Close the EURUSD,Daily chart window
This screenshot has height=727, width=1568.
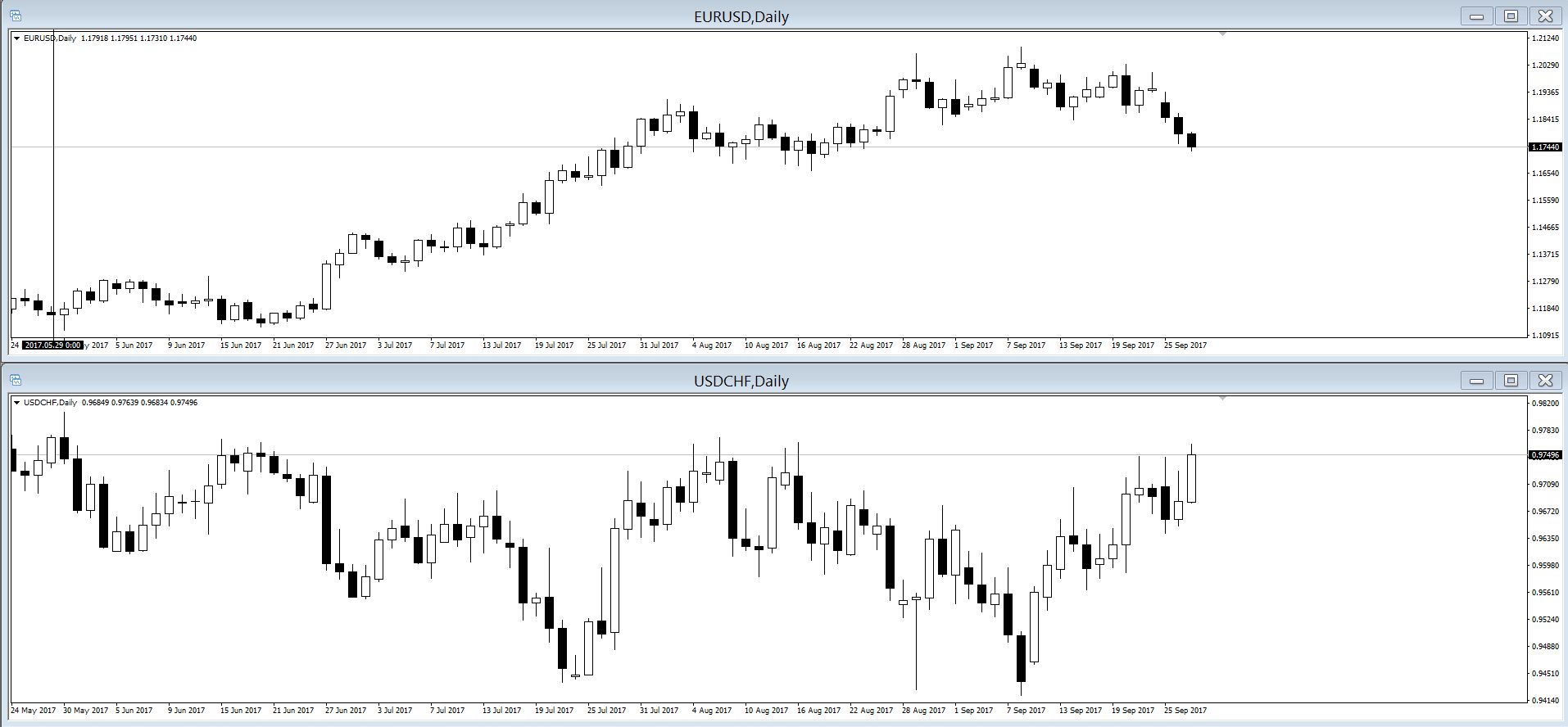1545,16
